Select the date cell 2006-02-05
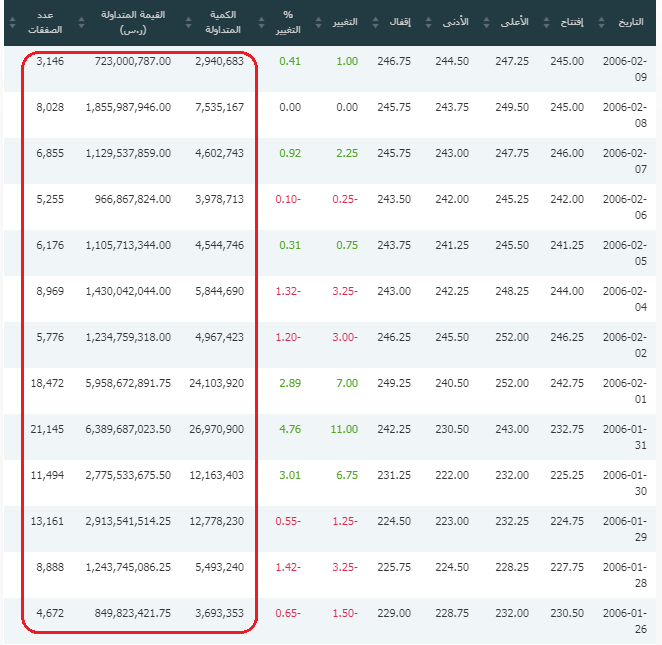The width and height of the screenshot is (662, 645). (624, 253)
